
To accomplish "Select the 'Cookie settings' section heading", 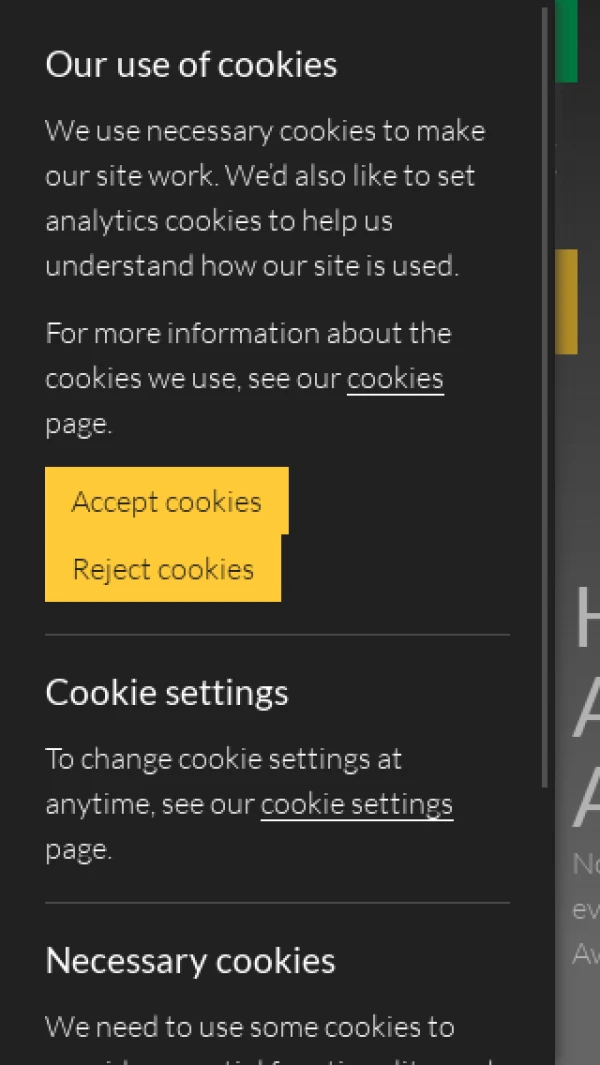I will tap(167, 693).
